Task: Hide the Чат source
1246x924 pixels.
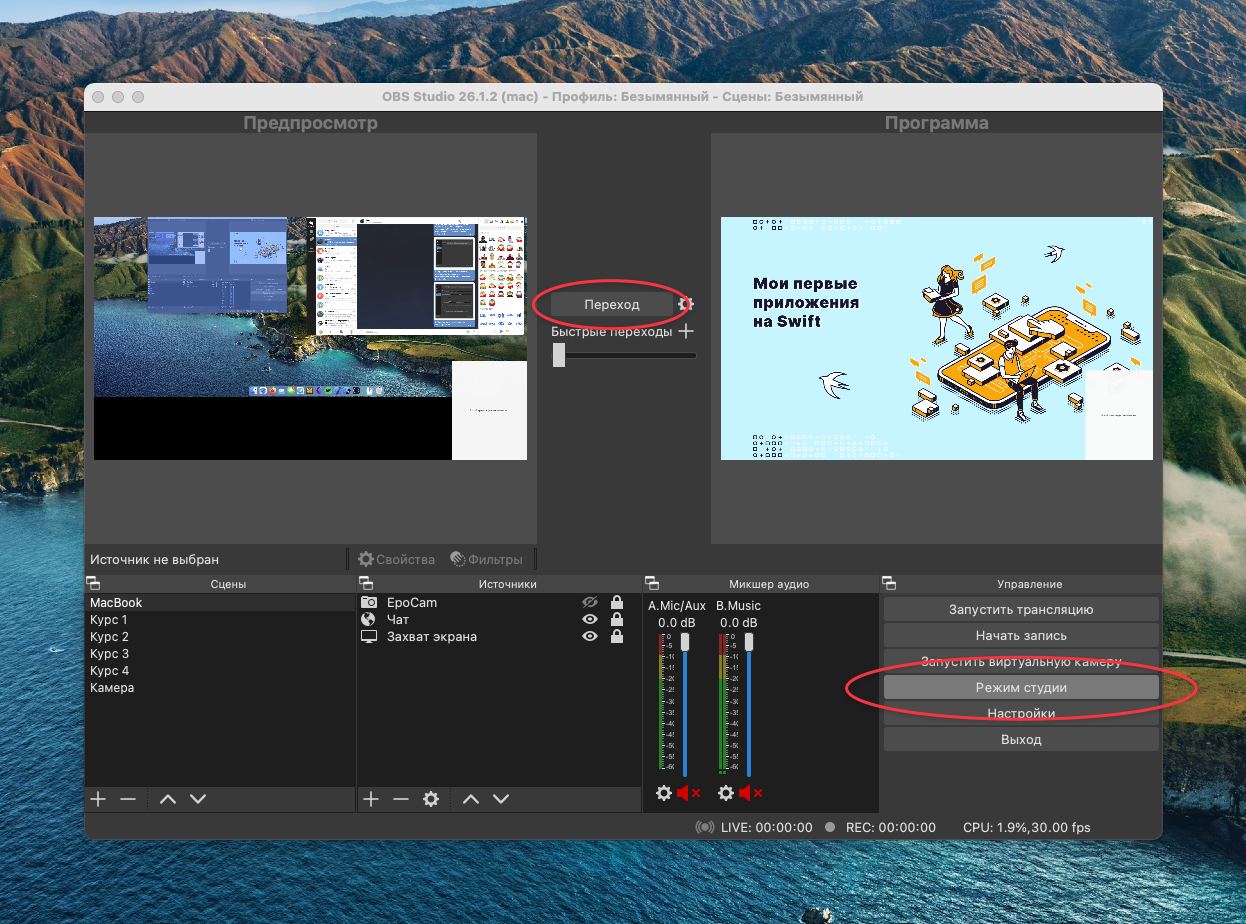Action: 590,619
